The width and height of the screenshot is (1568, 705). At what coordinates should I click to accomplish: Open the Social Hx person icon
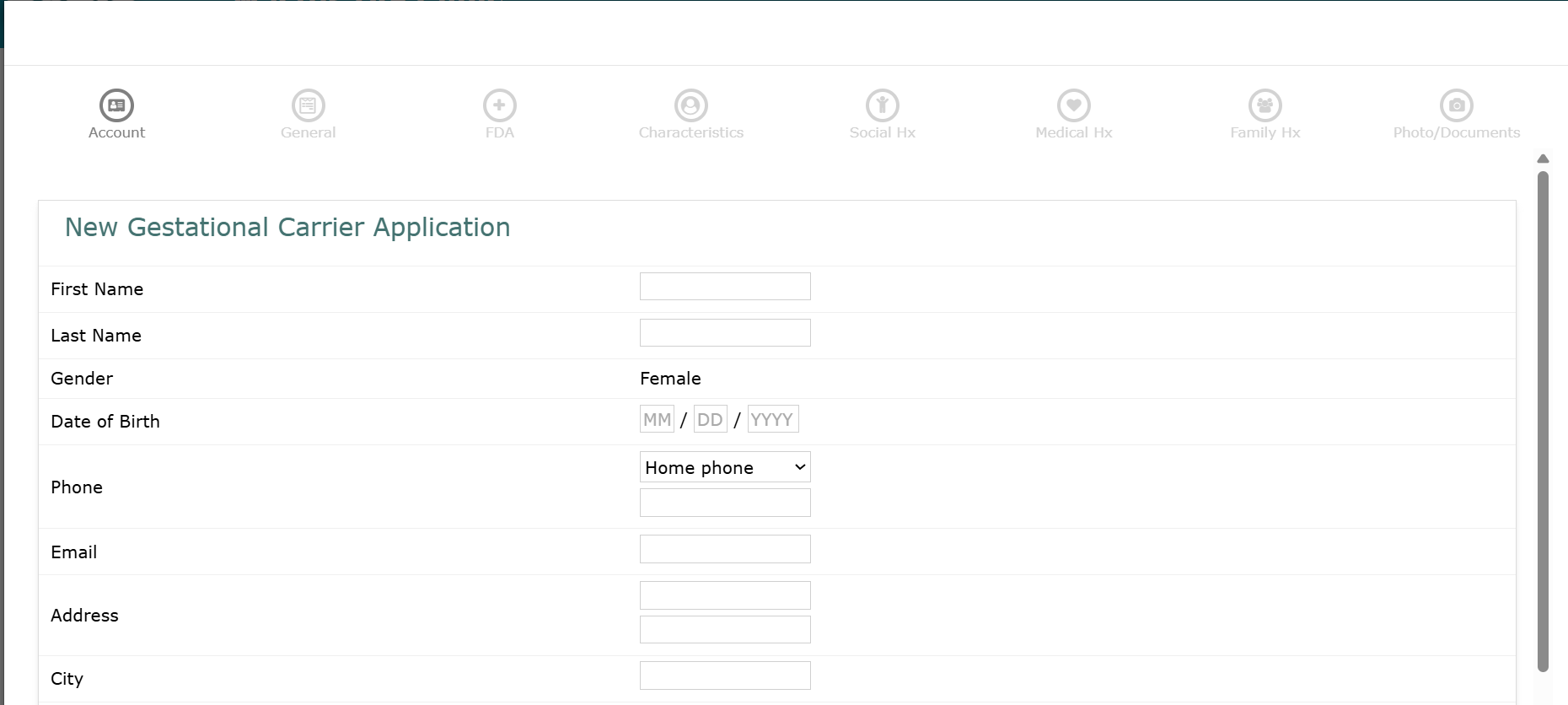[882, 105]
